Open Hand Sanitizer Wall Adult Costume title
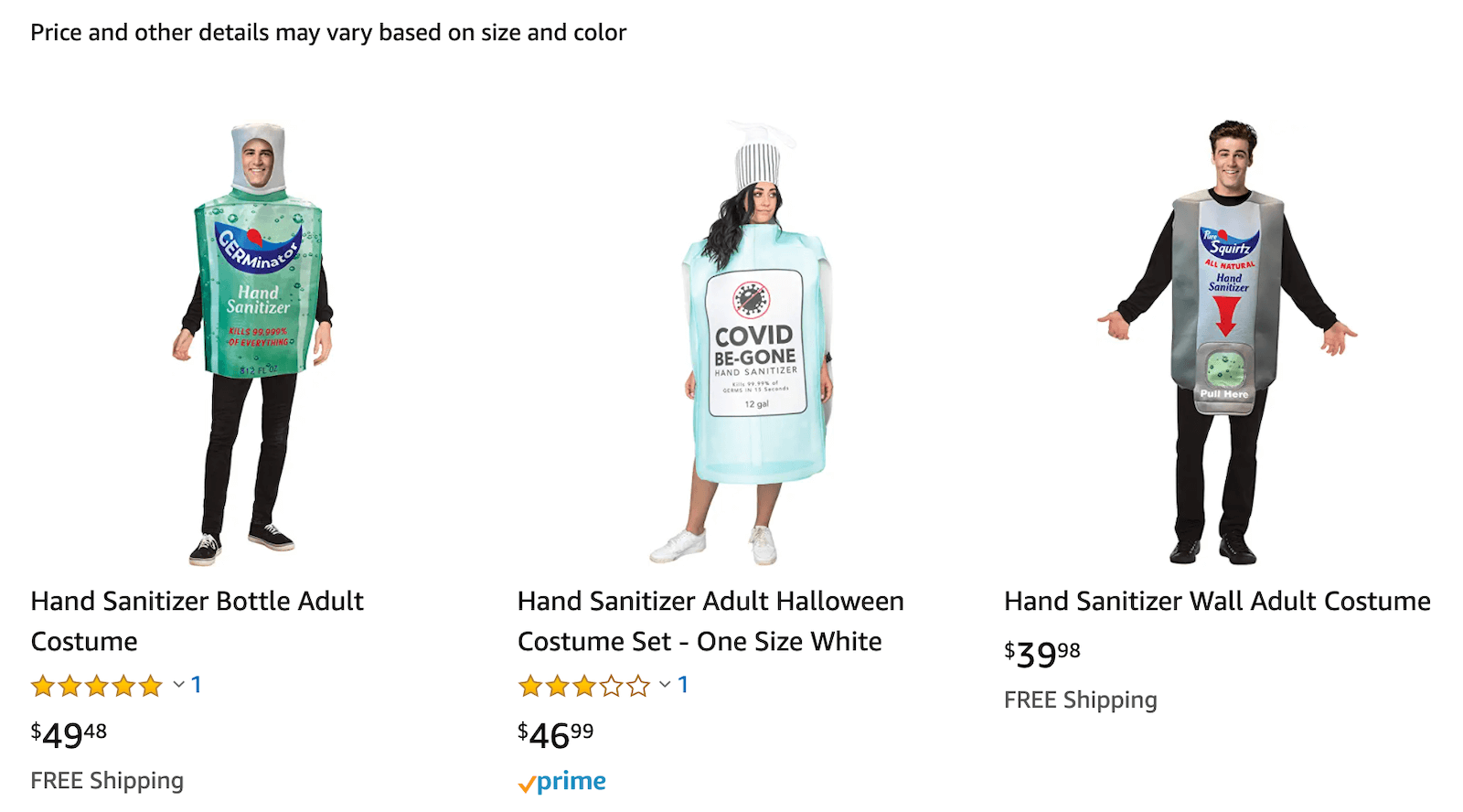1463x812 pixels. pyautogui.click(x=1217, y=601)
